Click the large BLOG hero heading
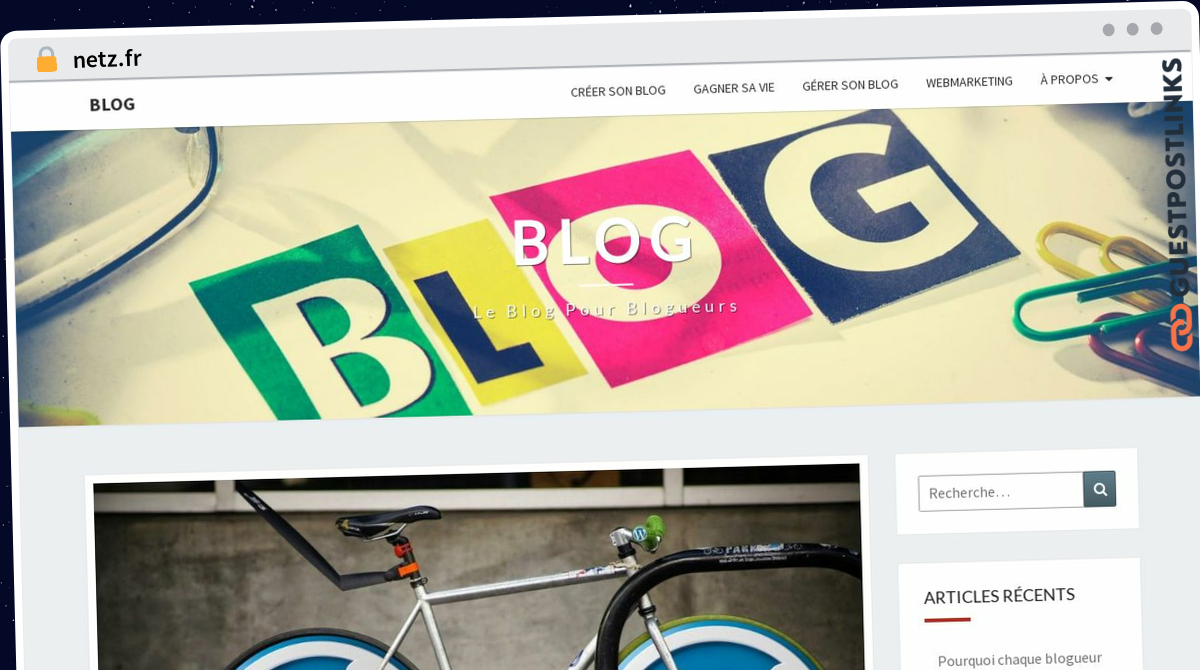This screenshot has width=1200, height=670. click(x=602, y=241)
